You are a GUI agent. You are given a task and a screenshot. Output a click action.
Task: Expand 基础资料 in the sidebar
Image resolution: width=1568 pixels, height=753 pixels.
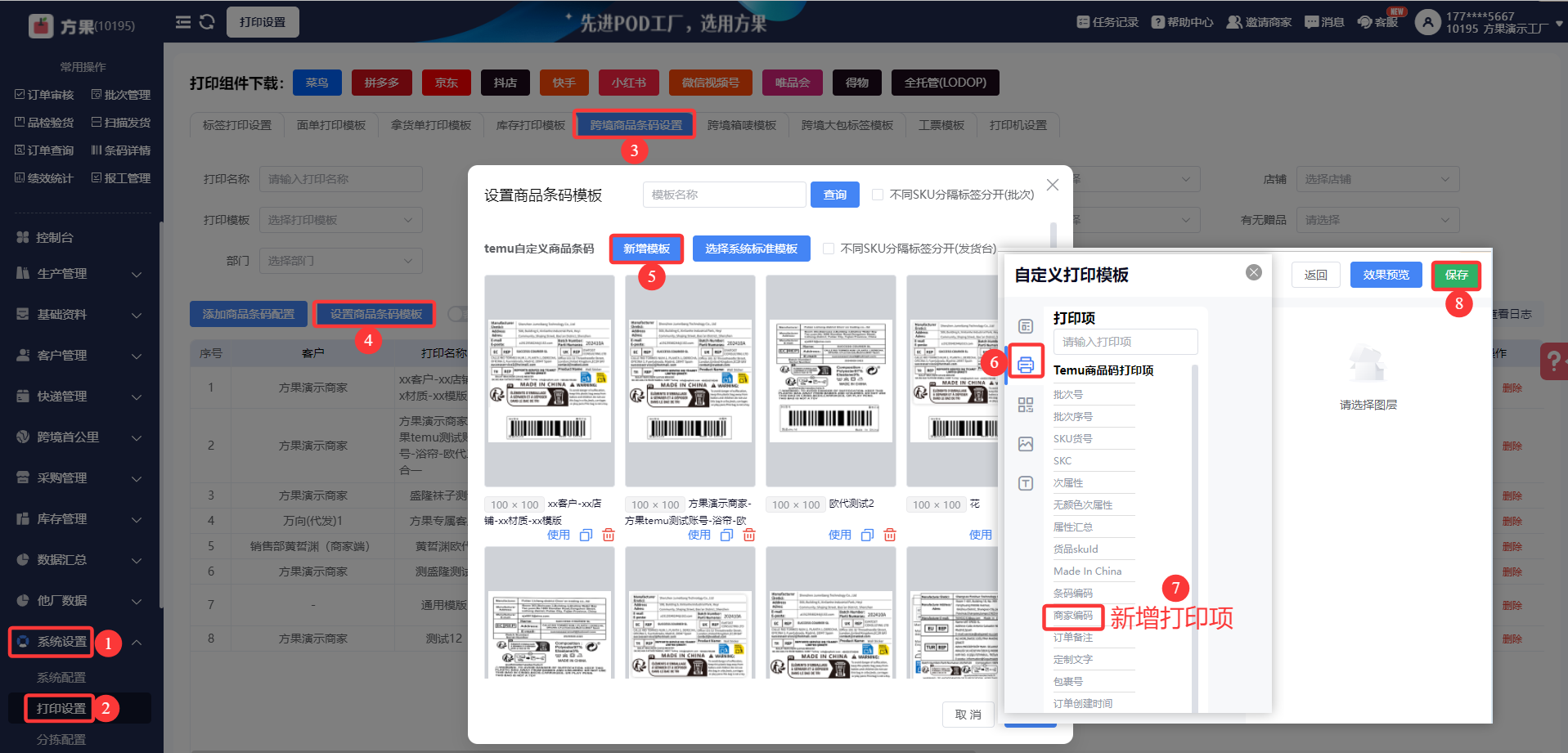(79, 315)
